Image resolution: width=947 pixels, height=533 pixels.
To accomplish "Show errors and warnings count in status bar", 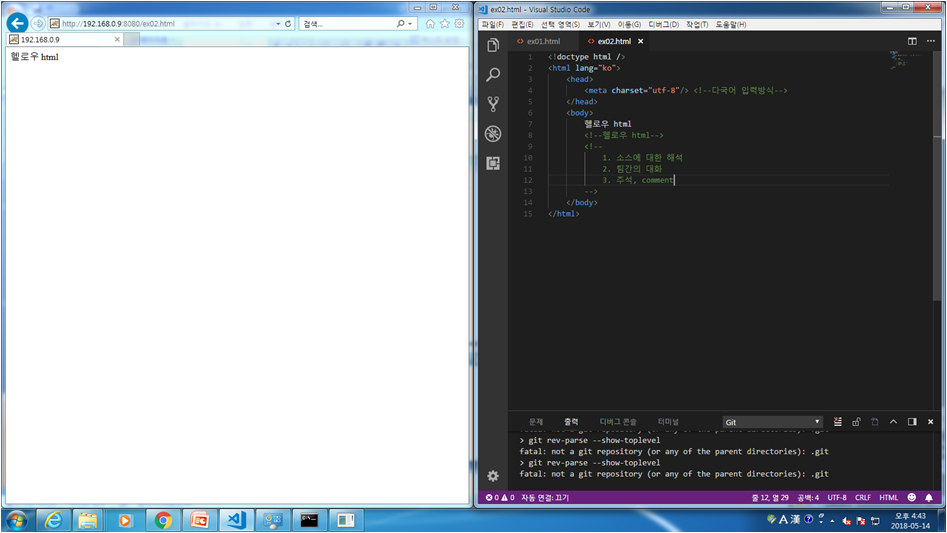I will 500,497.
